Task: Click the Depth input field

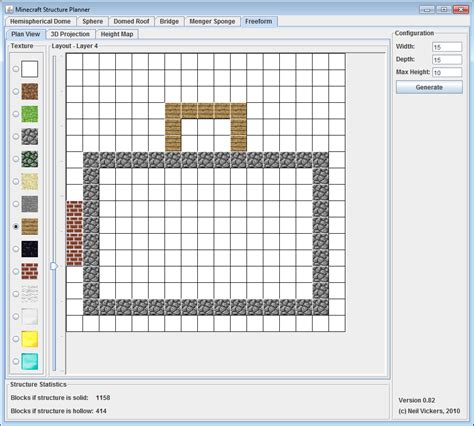Action: [447, 60]
